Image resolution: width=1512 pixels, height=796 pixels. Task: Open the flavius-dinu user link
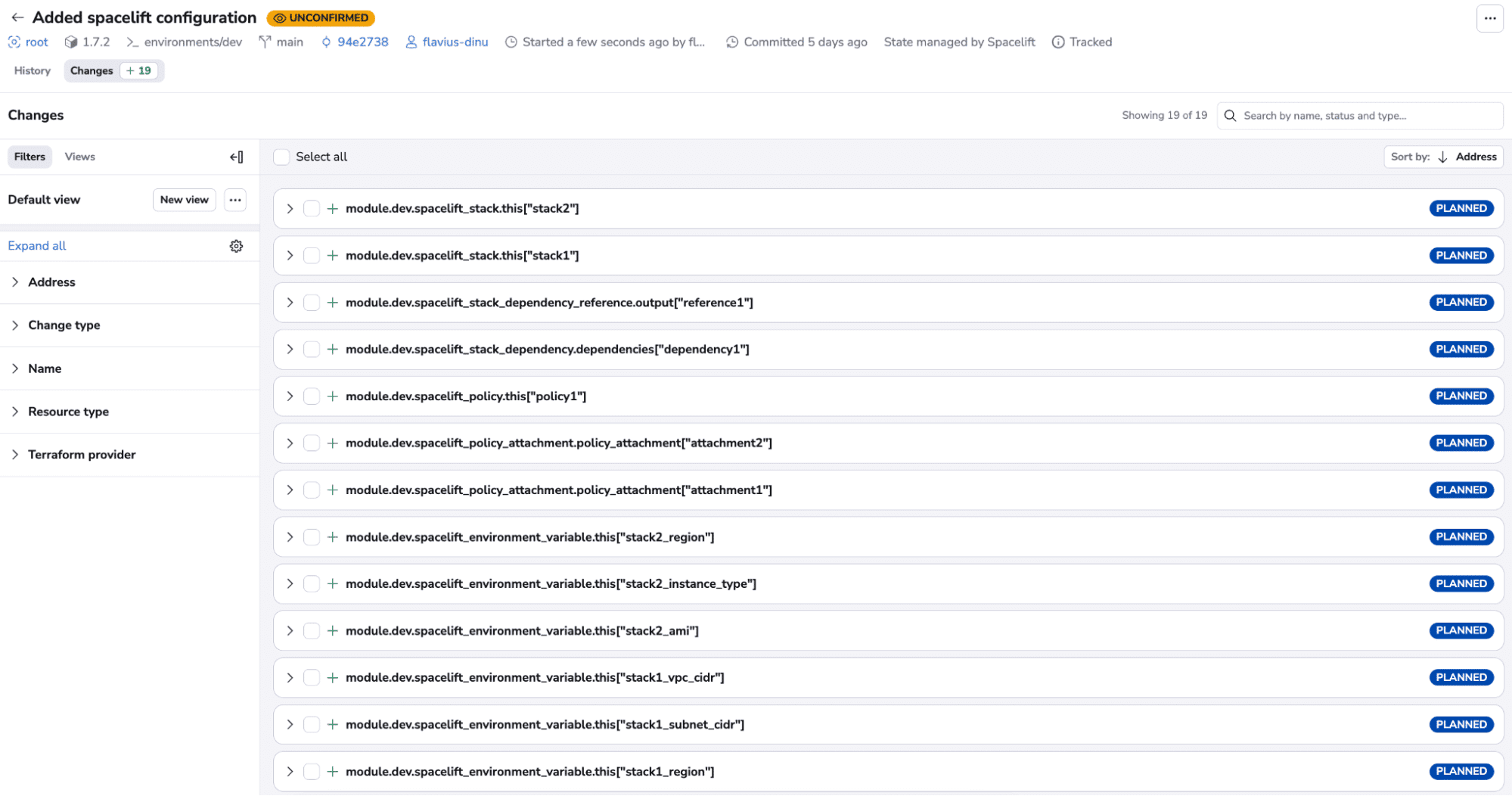[x=455, y=42]
